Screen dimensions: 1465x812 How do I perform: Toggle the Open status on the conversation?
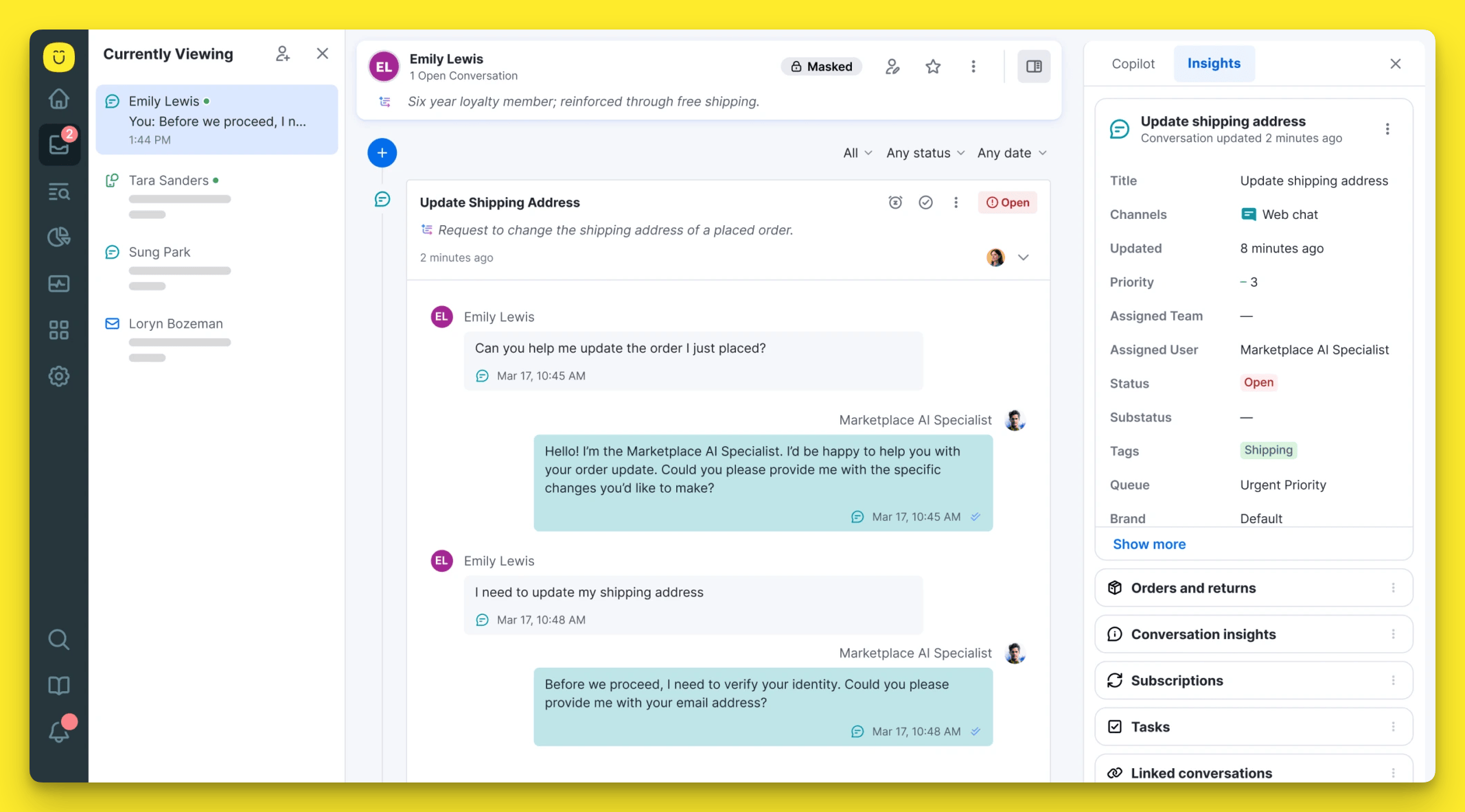pyautogui.click(x=1007, y=202)
